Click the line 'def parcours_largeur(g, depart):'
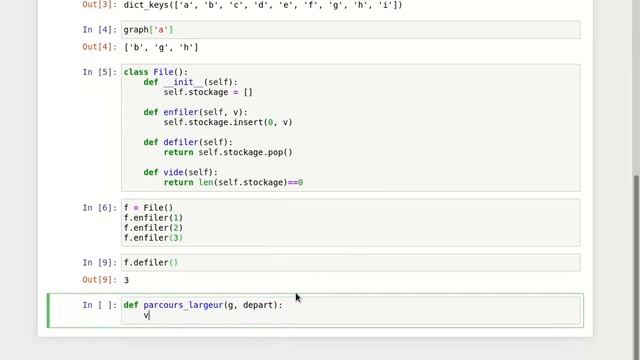The image size is (640, 360). tap(203, 305)
